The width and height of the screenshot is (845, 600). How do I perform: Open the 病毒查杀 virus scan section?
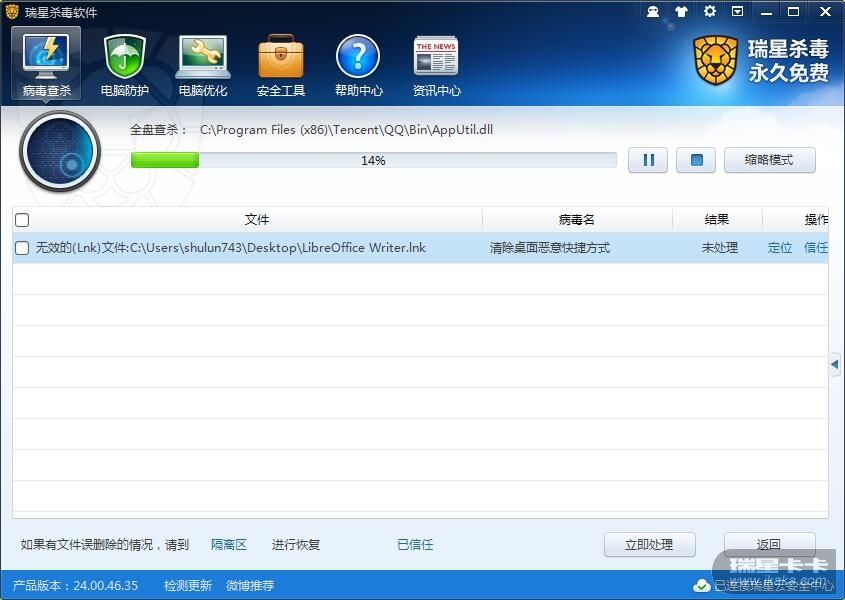coord(46,64)
